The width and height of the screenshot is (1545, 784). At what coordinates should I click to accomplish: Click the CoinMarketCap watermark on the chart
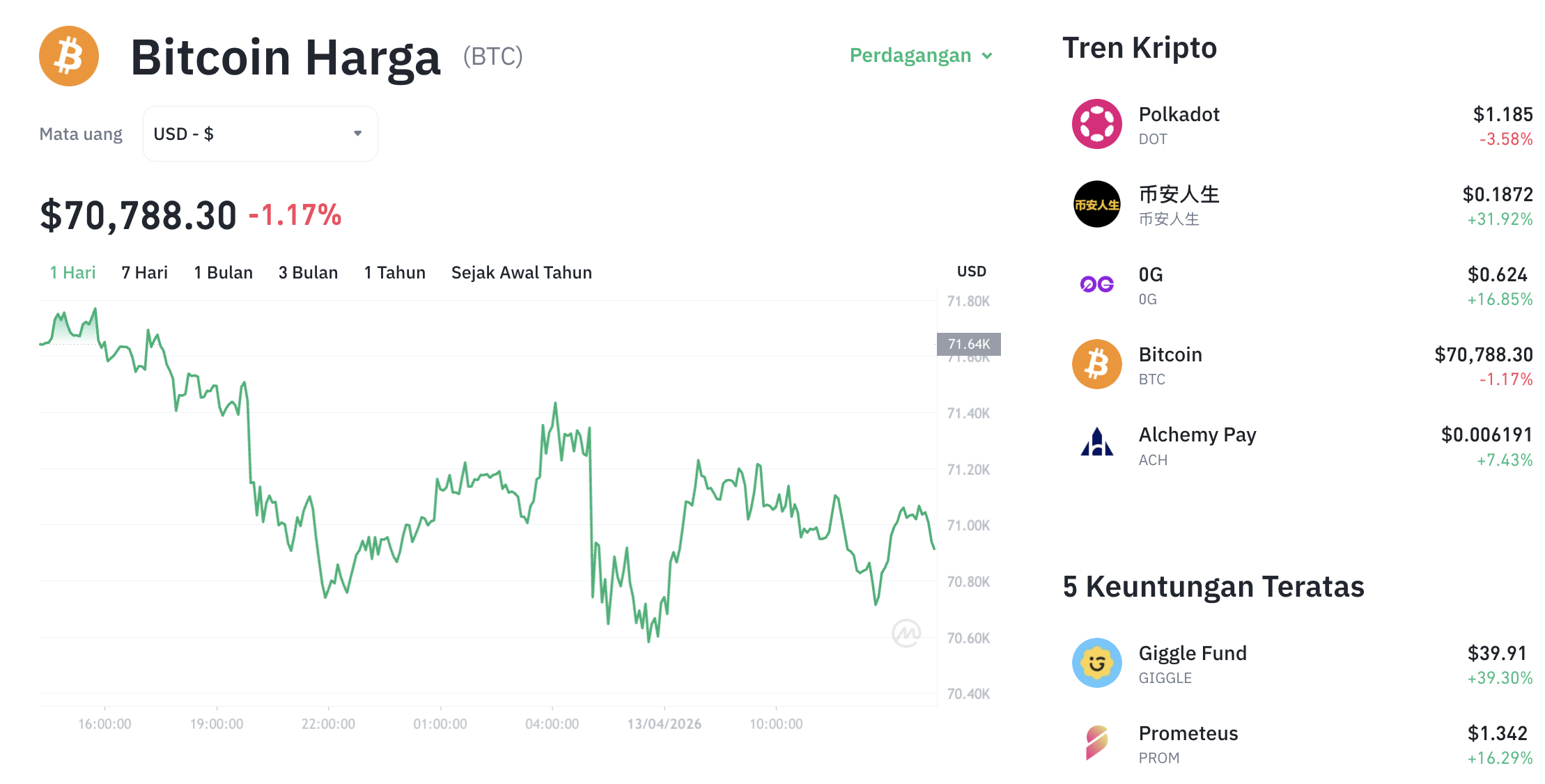coord(908,634)
